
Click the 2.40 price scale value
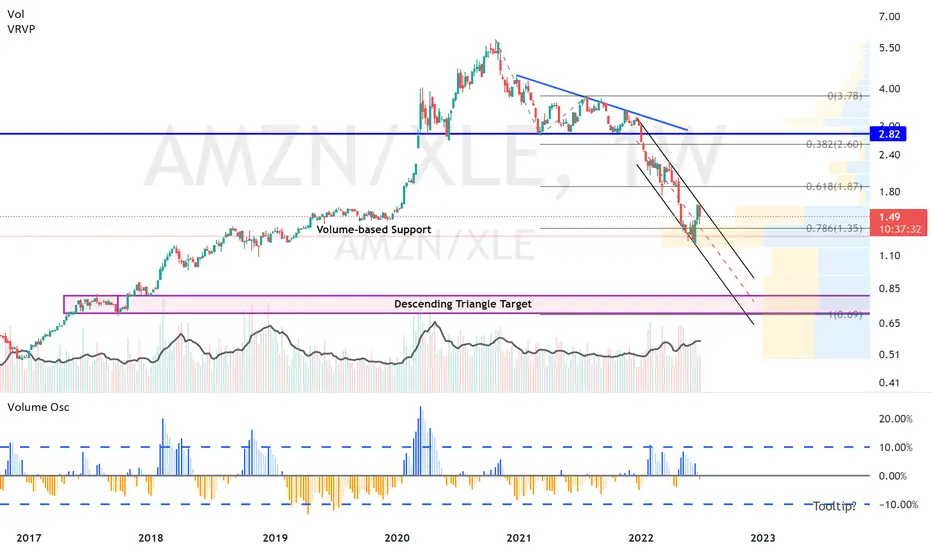tap(889, 155)
